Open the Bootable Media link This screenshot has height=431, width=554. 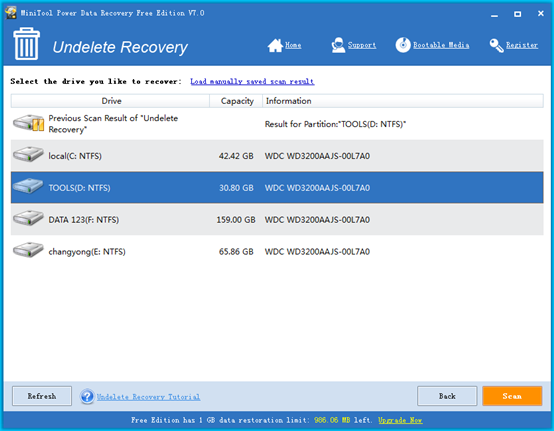click(441, 45)
